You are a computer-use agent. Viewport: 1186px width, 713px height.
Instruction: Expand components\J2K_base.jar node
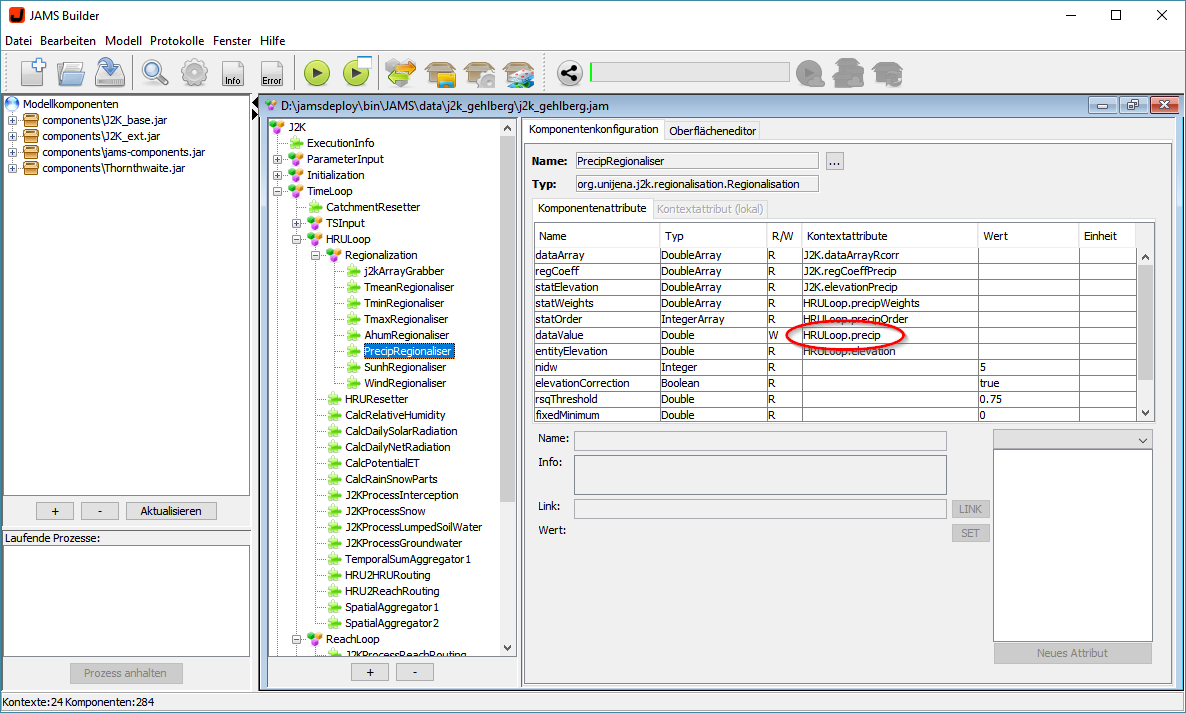coord(12,120)
